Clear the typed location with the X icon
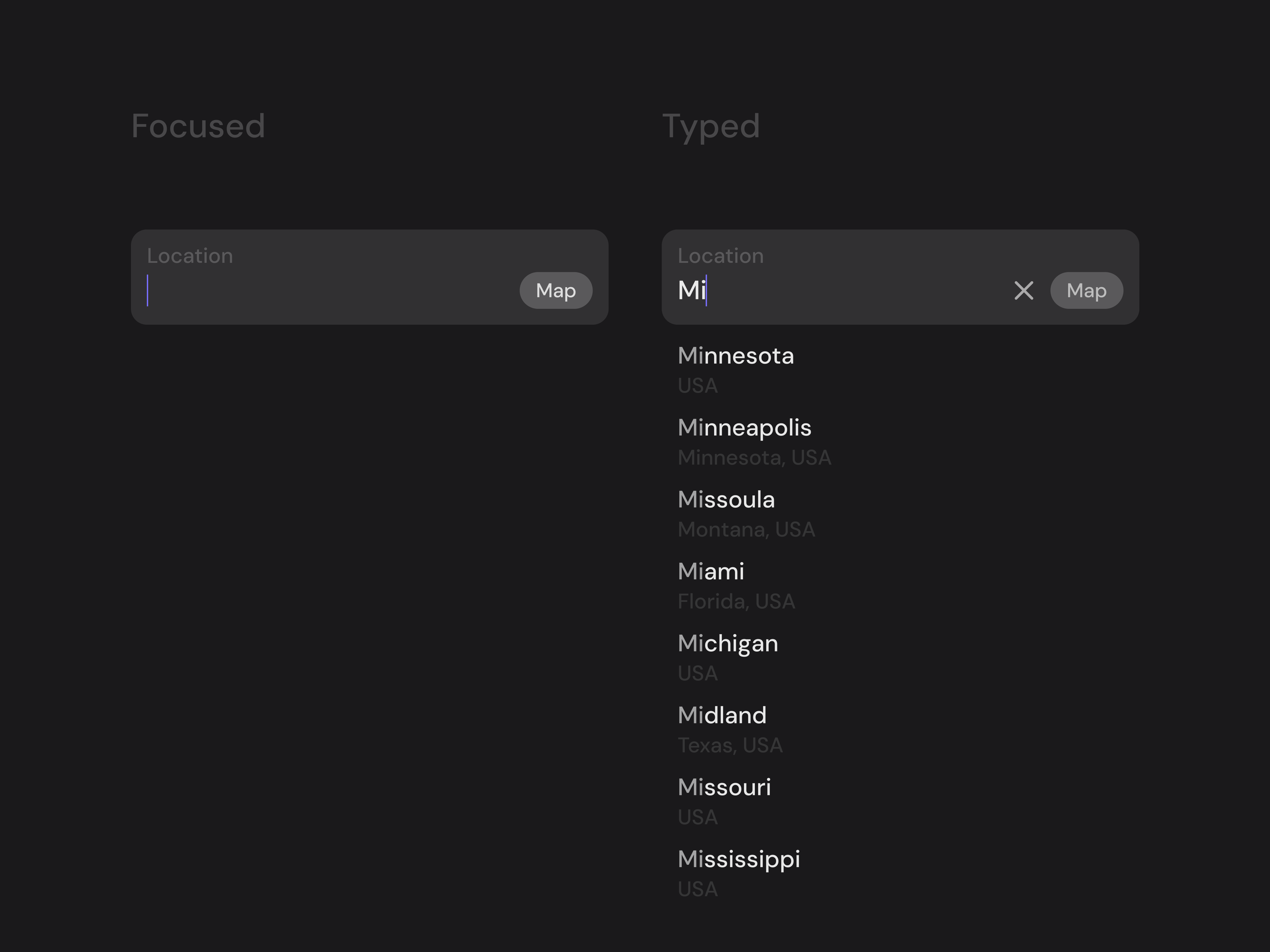Image resolution: width=1270 pixels, height=952 pixels. [x=1024, y=290]
